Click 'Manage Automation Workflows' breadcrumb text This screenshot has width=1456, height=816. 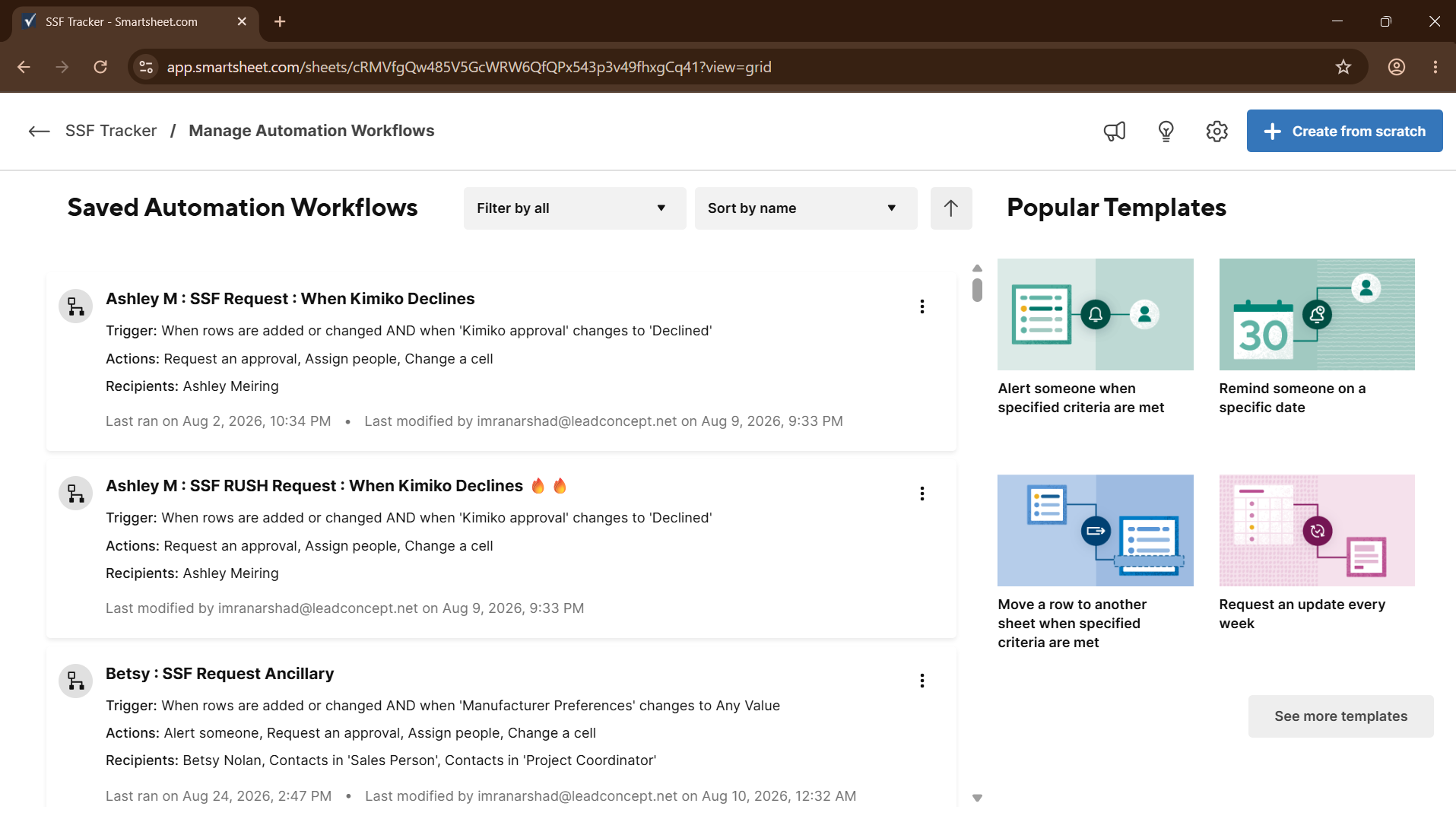[x=312, y=131]
